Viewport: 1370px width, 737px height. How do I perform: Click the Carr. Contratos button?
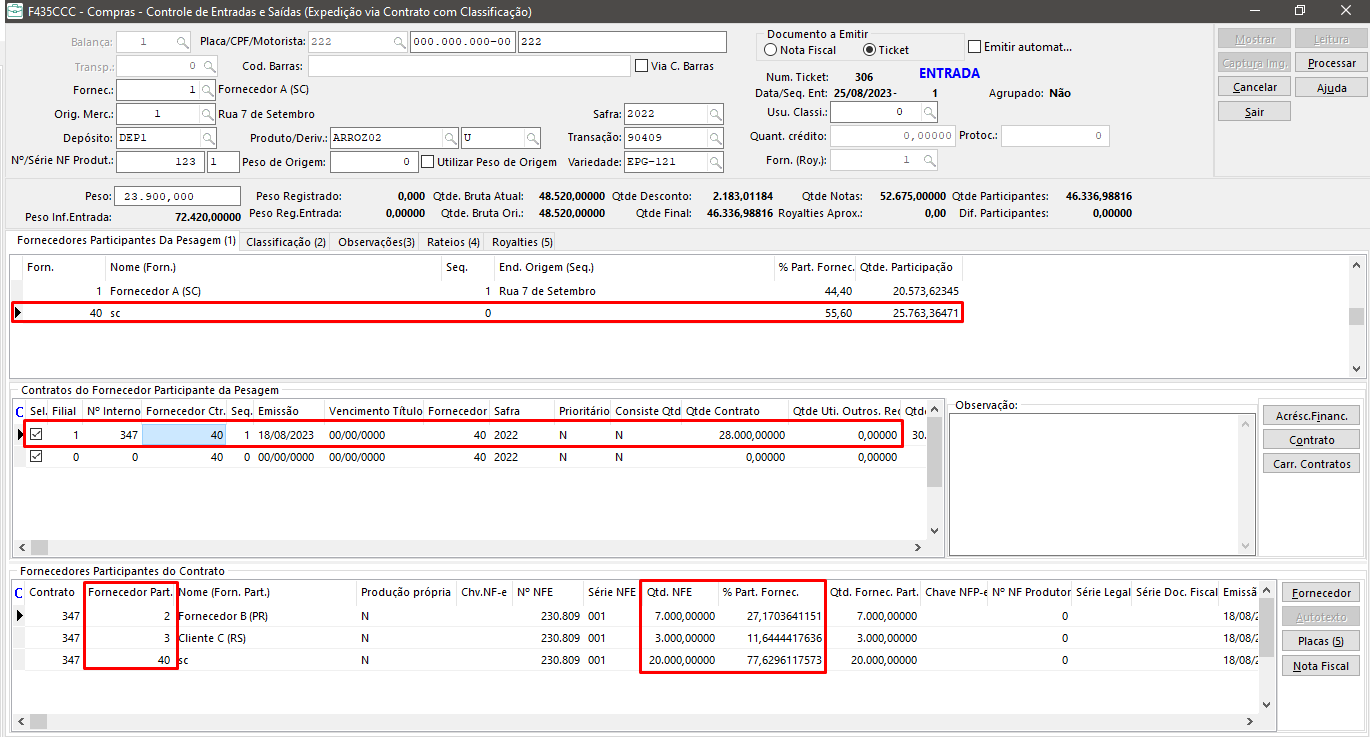click(1311, 464)
